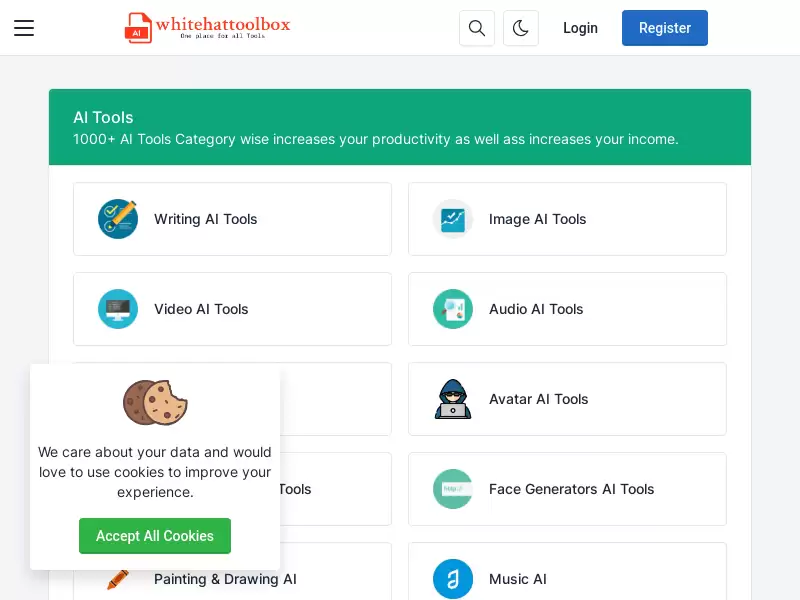Open the Login link

(x=580, y=28)
